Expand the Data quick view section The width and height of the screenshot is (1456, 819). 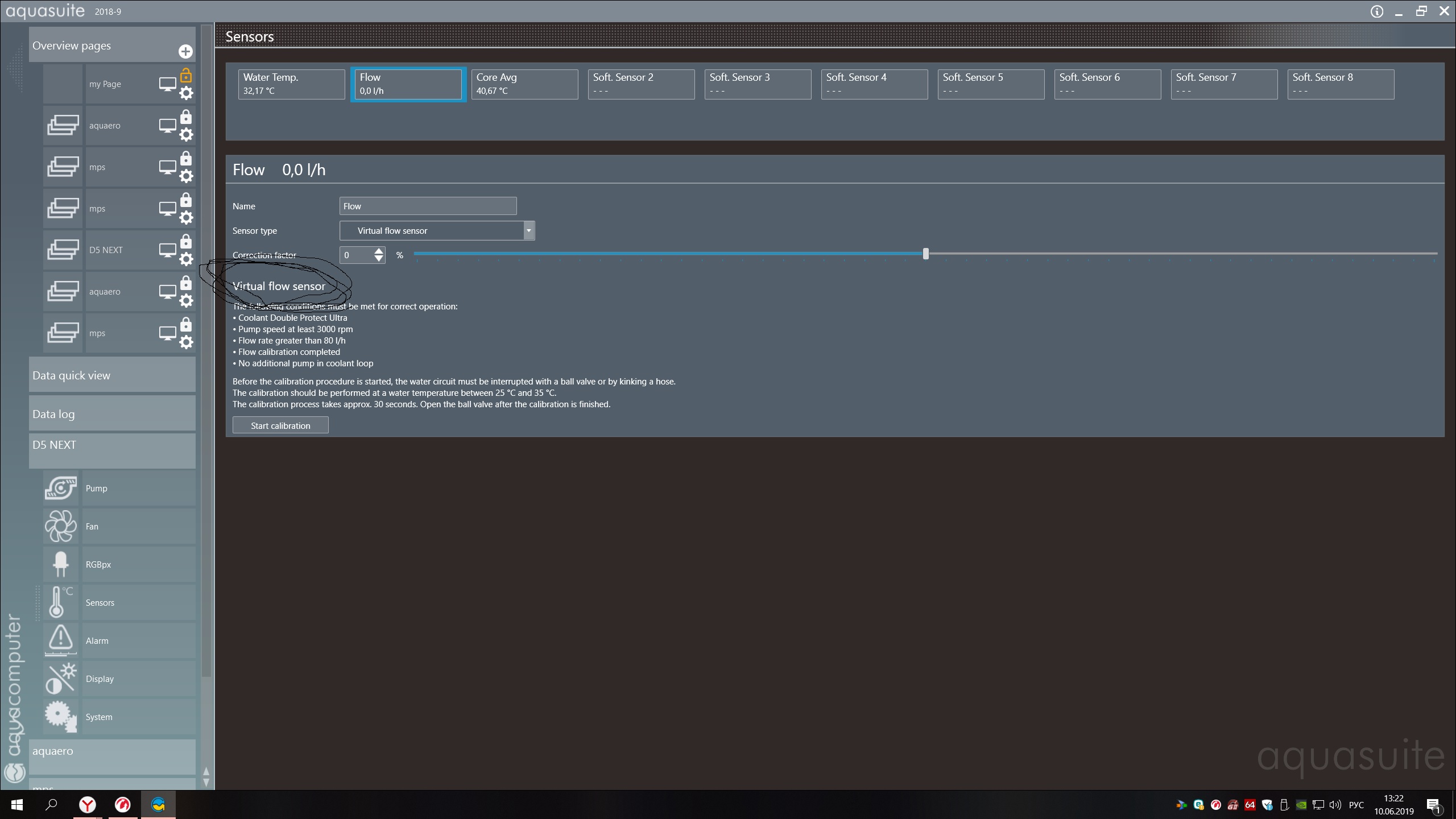coord(112,375)
